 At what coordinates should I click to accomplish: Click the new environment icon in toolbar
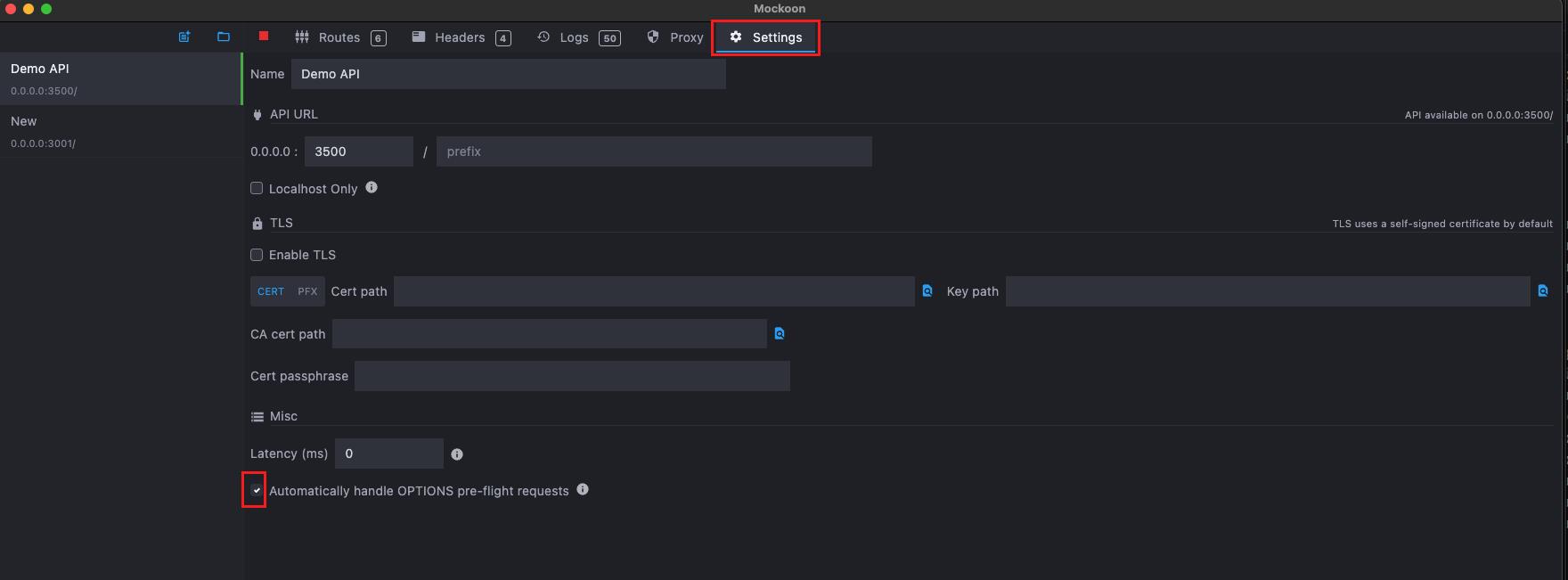(184, 37)
